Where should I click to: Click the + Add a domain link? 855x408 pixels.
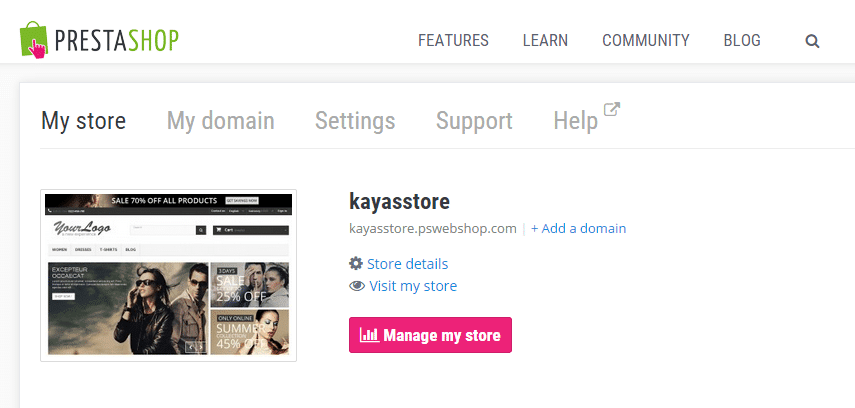tap(579, 228)
